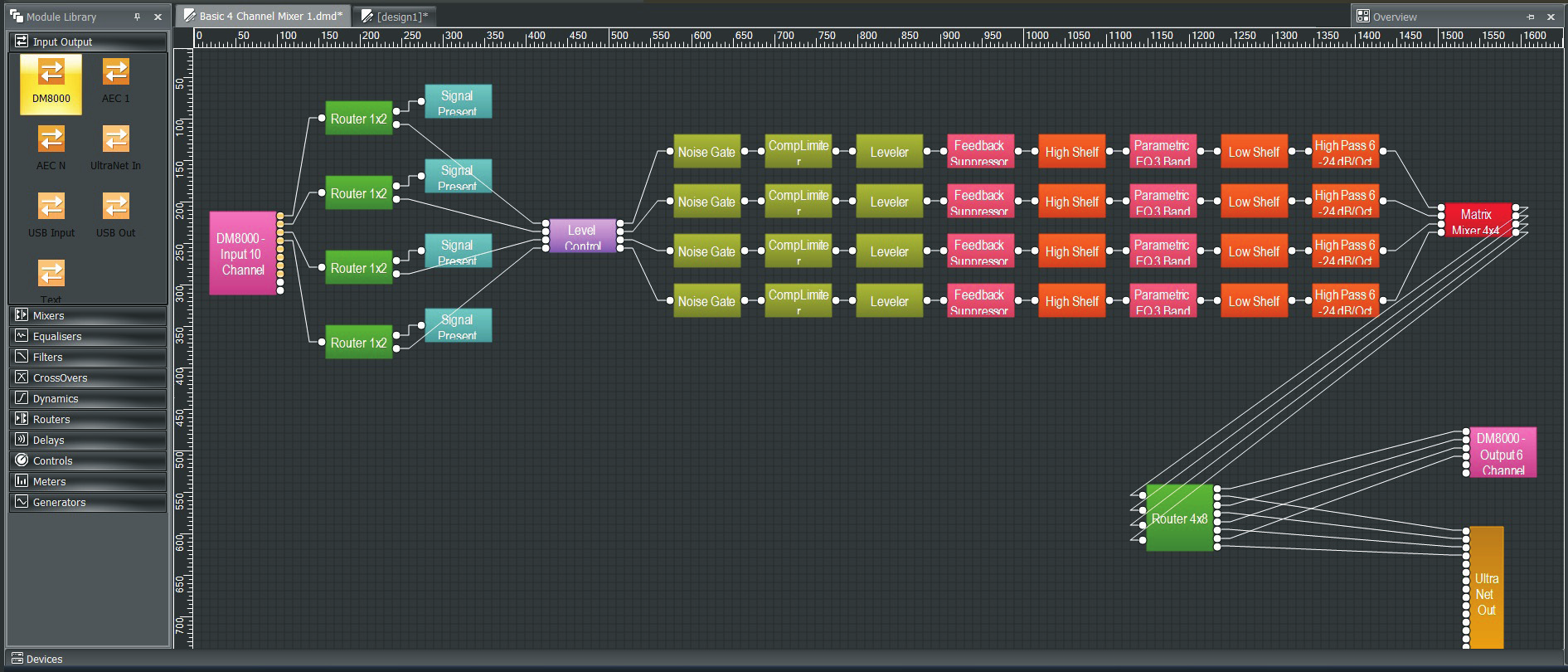This screenshot has height=672, width=1568.
Task: Select the DM8000 module icon
Action: [51, 73]
